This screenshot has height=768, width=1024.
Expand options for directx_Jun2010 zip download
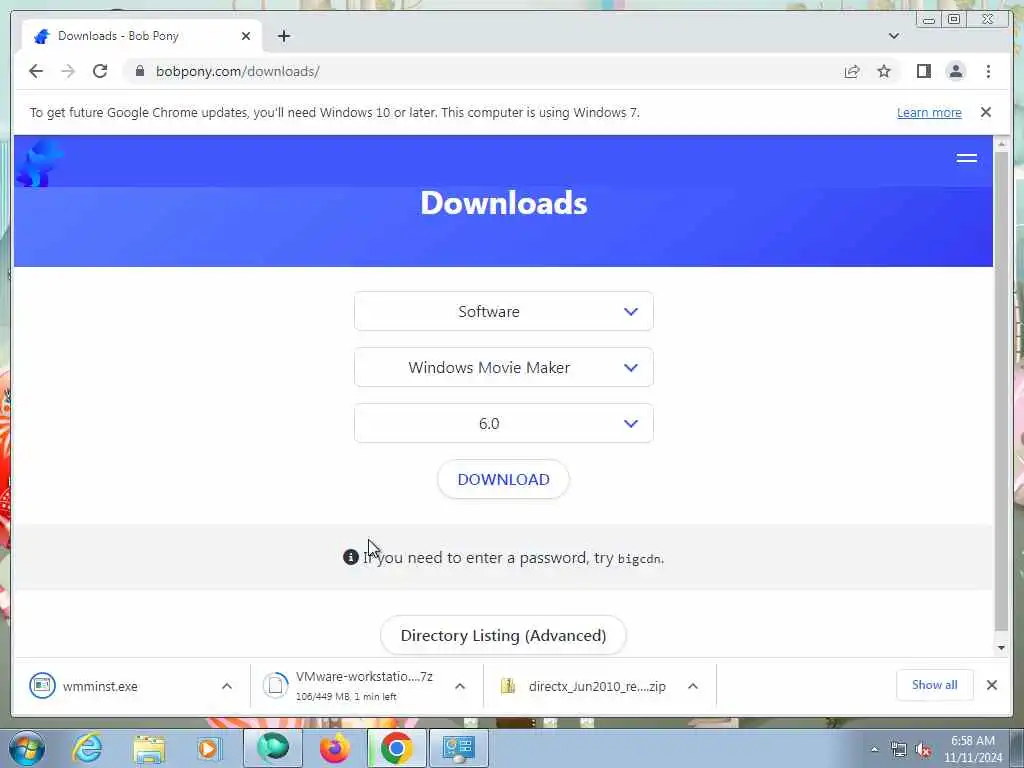click(693, 686)
